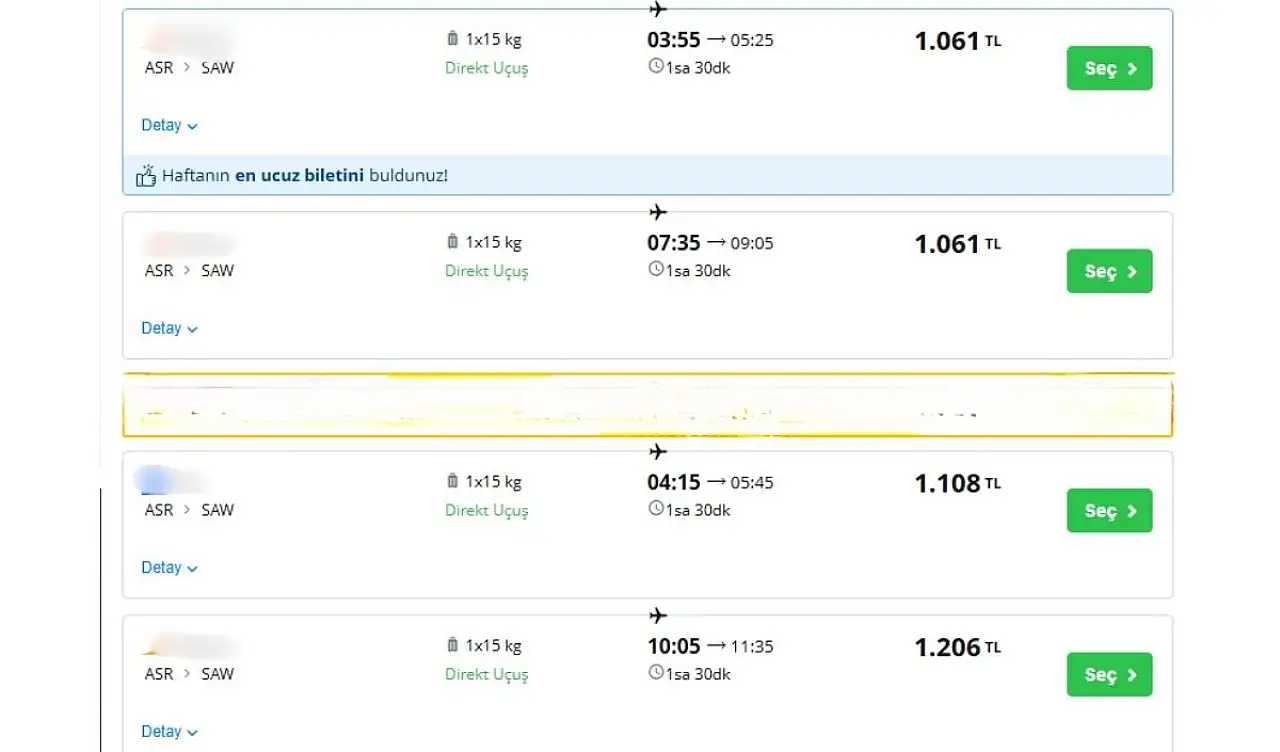Expand Detay for the 04:15 flight
This screenshot has width=1280, height=752.
click(x=169, y=567)
